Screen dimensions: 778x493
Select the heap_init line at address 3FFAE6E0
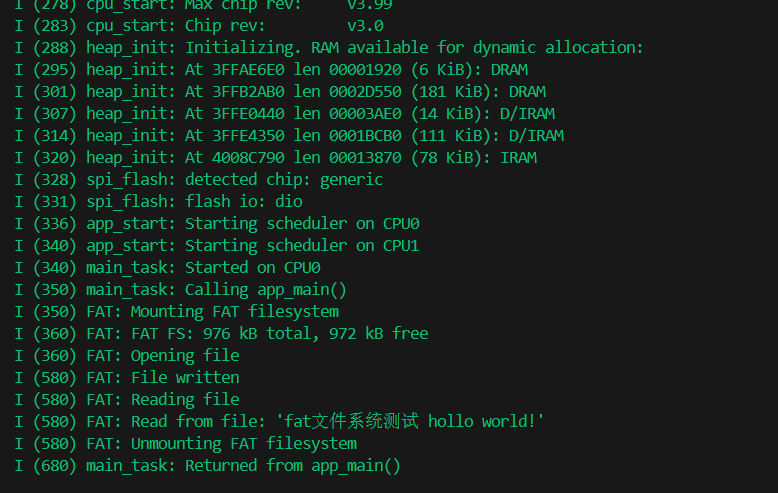tap(271, 70)
